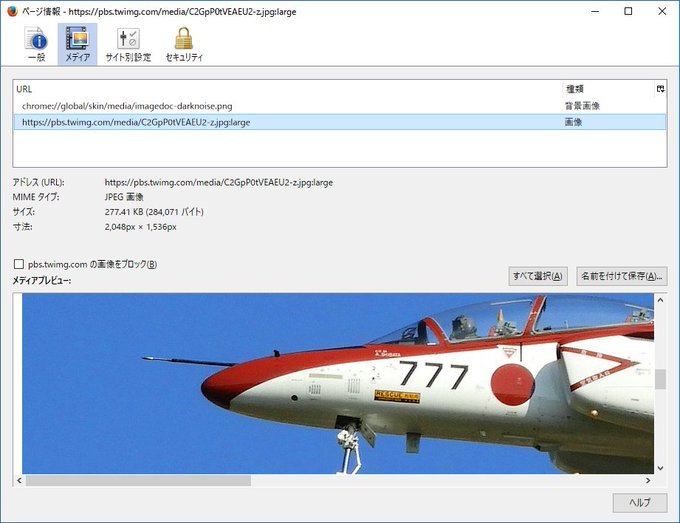680x523 pixels.
Task: Open the 一般 (General) tab icon
Action: click(x=36, y=44)
